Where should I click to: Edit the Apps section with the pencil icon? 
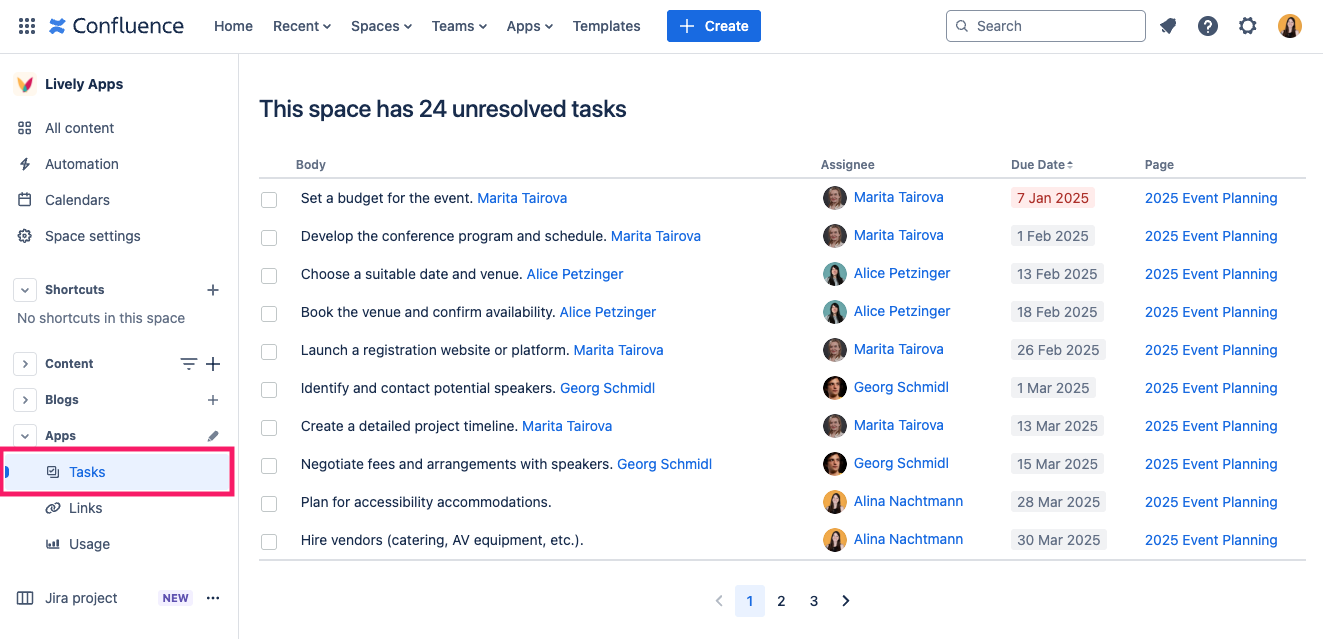212,435
